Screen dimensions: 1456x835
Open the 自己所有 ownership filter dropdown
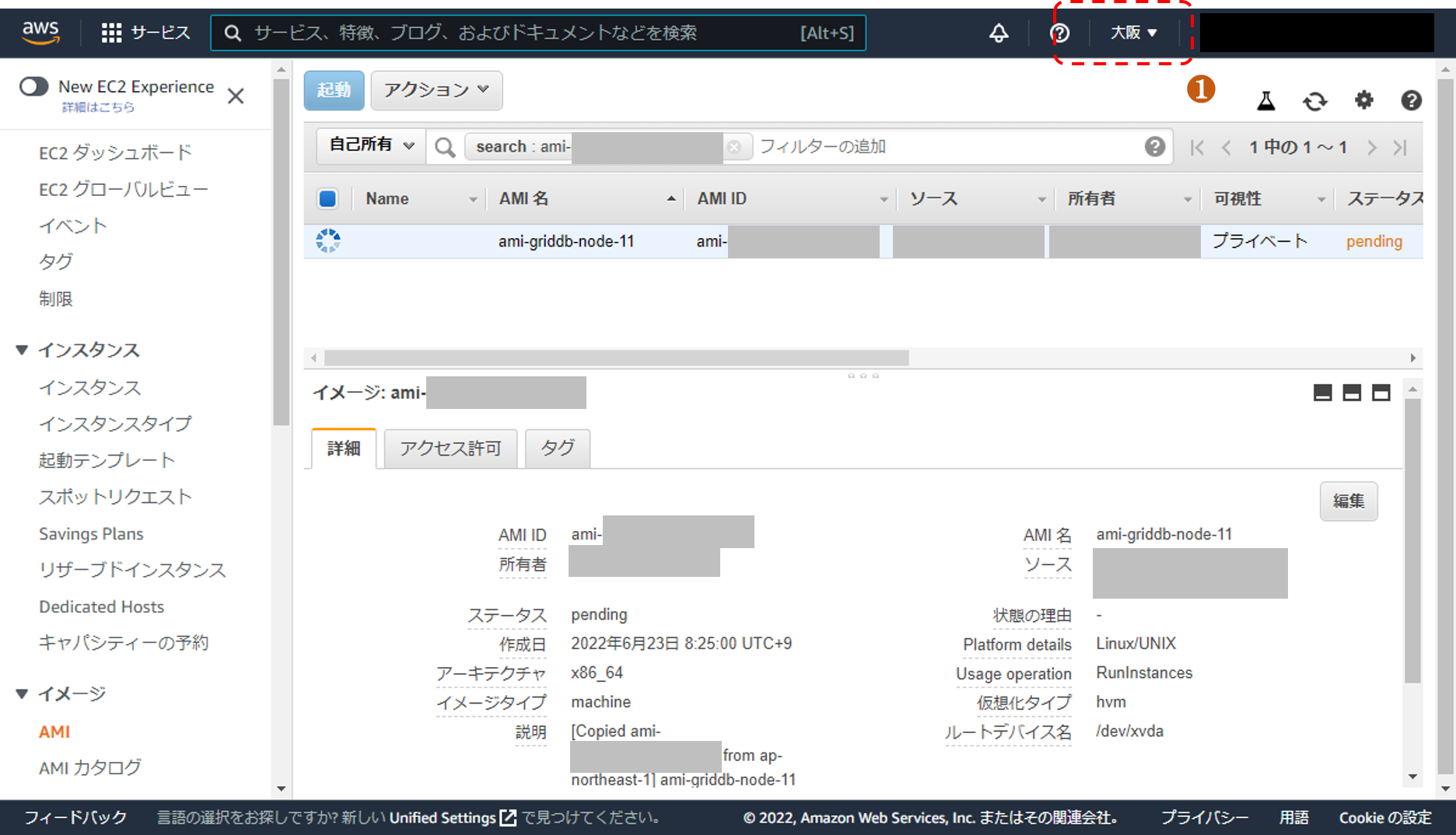(x=371, y=145)
